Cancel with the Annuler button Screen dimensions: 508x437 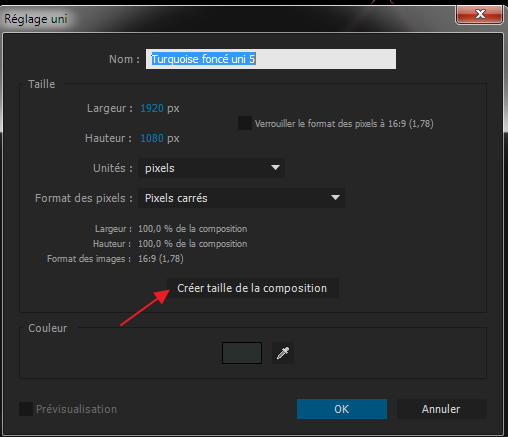[x=441, y=409]
